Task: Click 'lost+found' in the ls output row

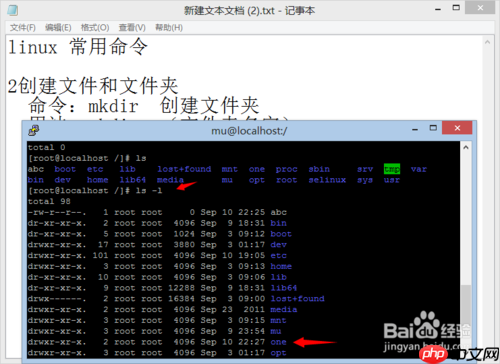Action: coord(184,169)
